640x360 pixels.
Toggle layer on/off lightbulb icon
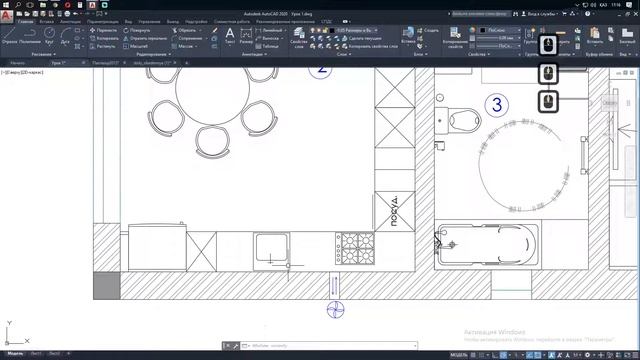[x=313, y=30]
